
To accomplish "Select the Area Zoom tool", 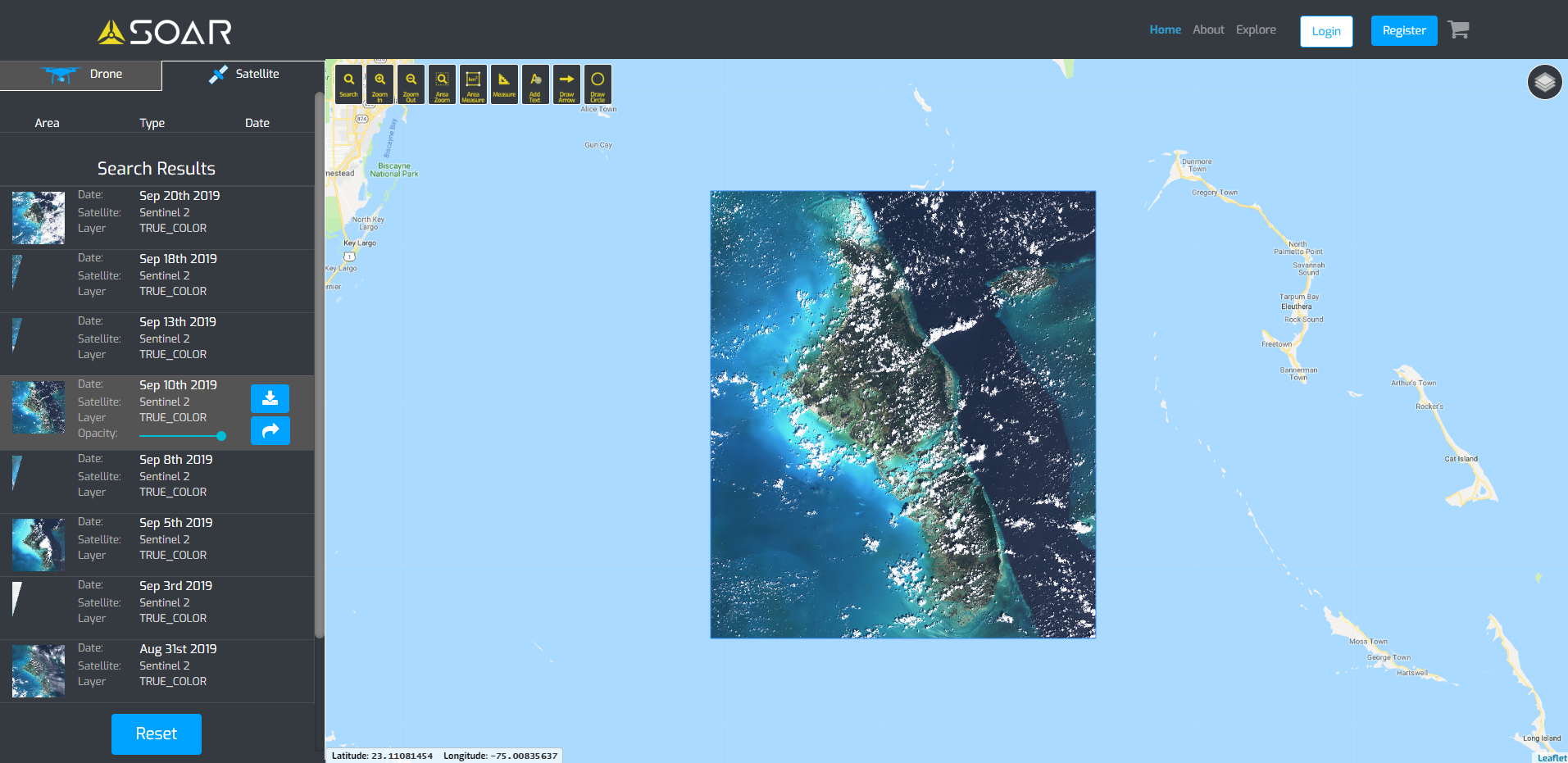I will point(442,84).
